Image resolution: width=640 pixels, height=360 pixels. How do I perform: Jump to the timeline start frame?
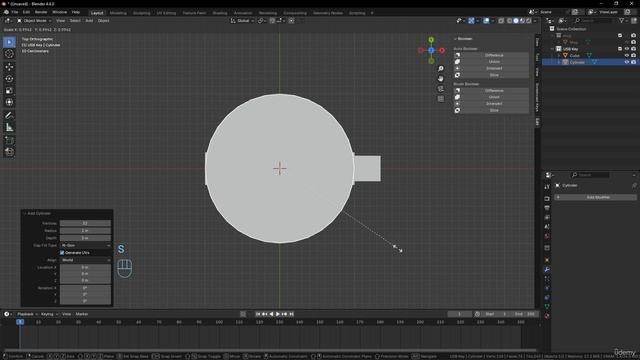pyautogui.click(x=258, y=314)
